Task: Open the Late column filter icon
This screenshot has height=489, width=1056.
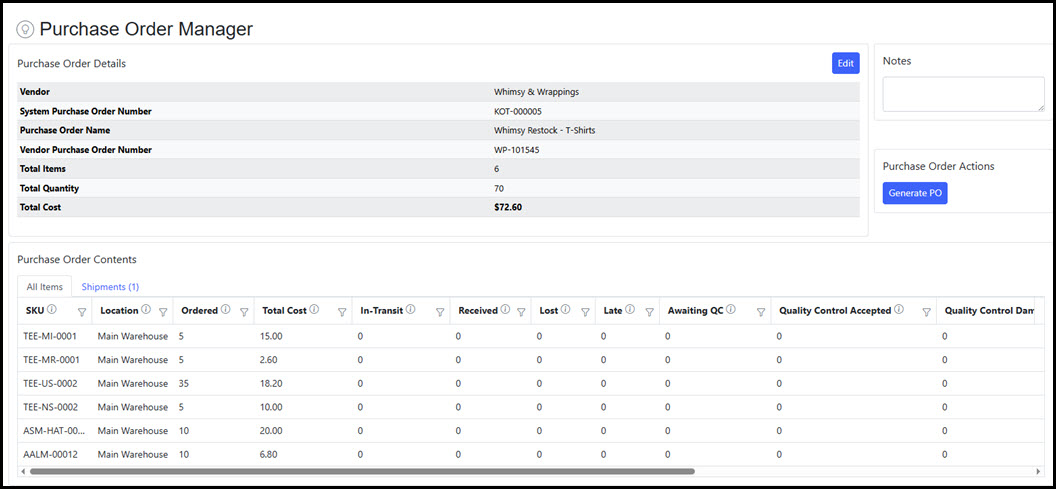Action: [649, 312]
